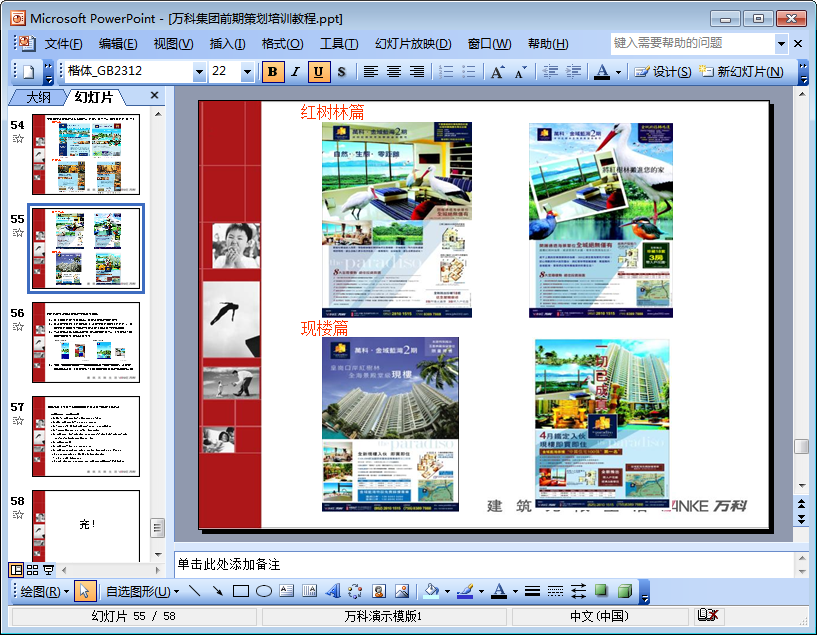
Task: Open the 插入(I) menu
Action: click(227, 44)
